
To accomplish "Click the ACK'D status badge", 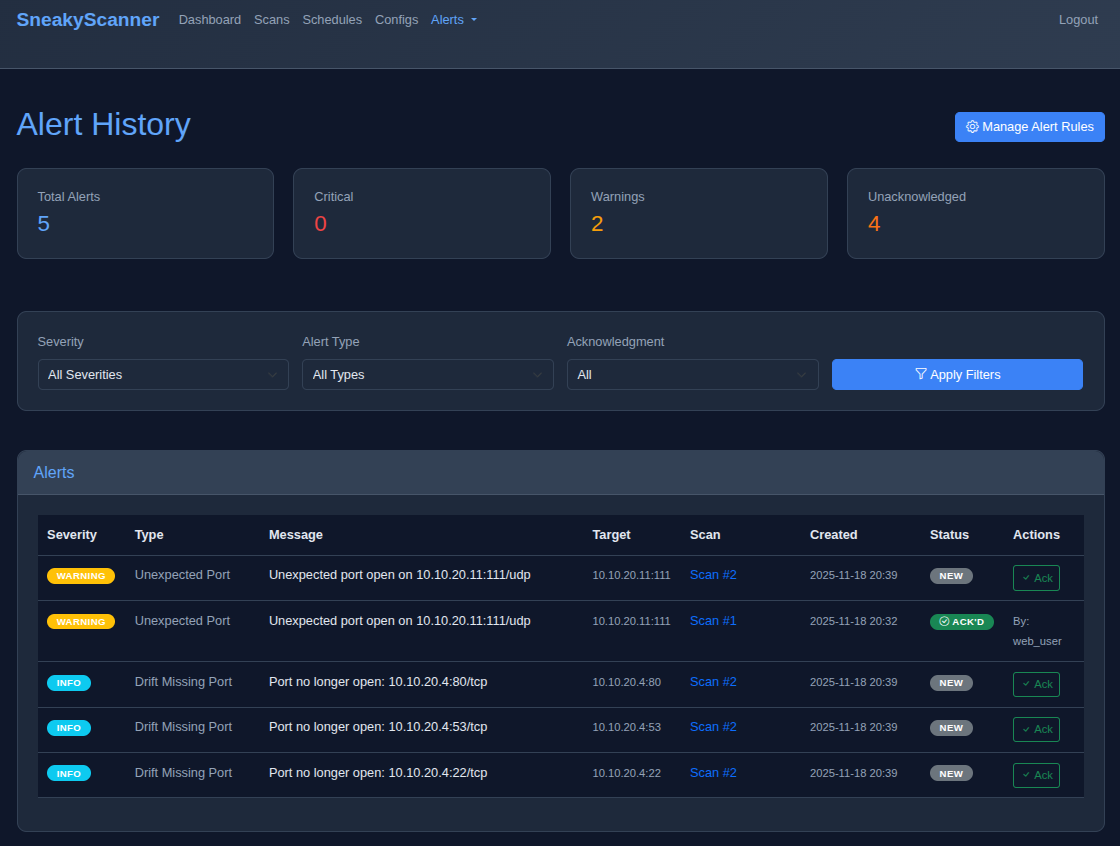I will [x=961, y=622].
